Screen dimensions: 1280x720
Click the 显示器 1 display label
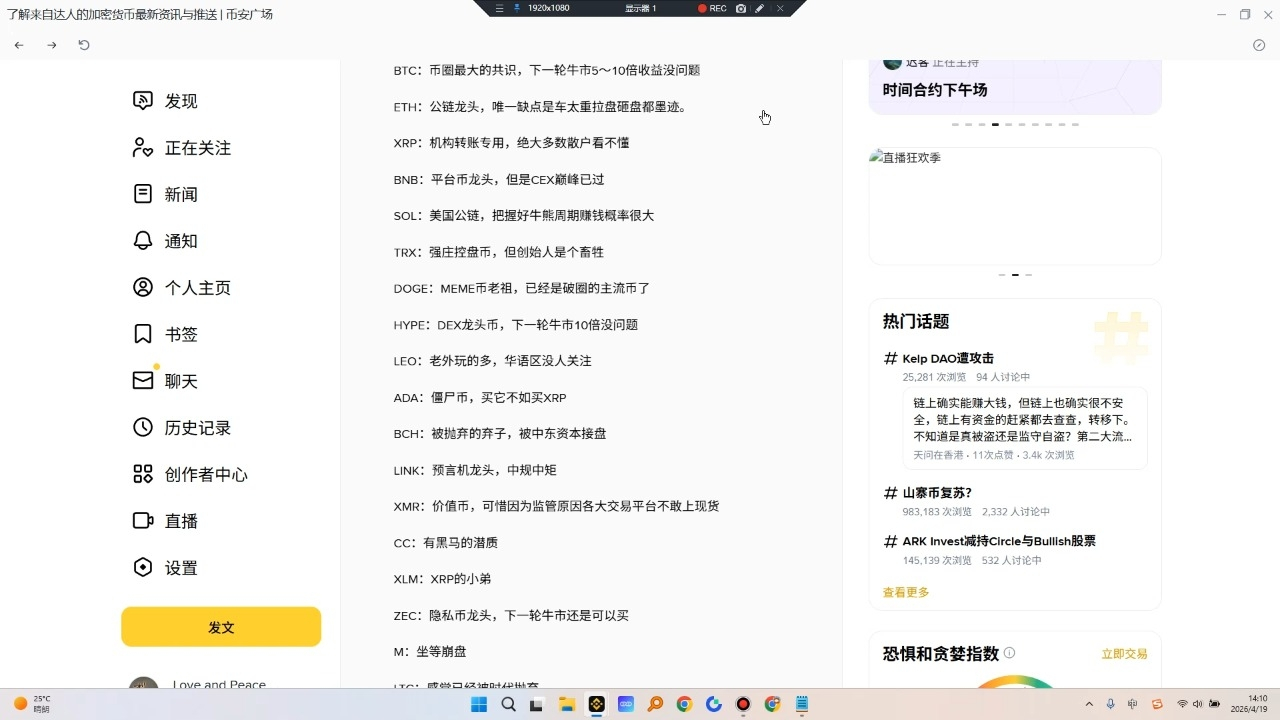(641, 8)
